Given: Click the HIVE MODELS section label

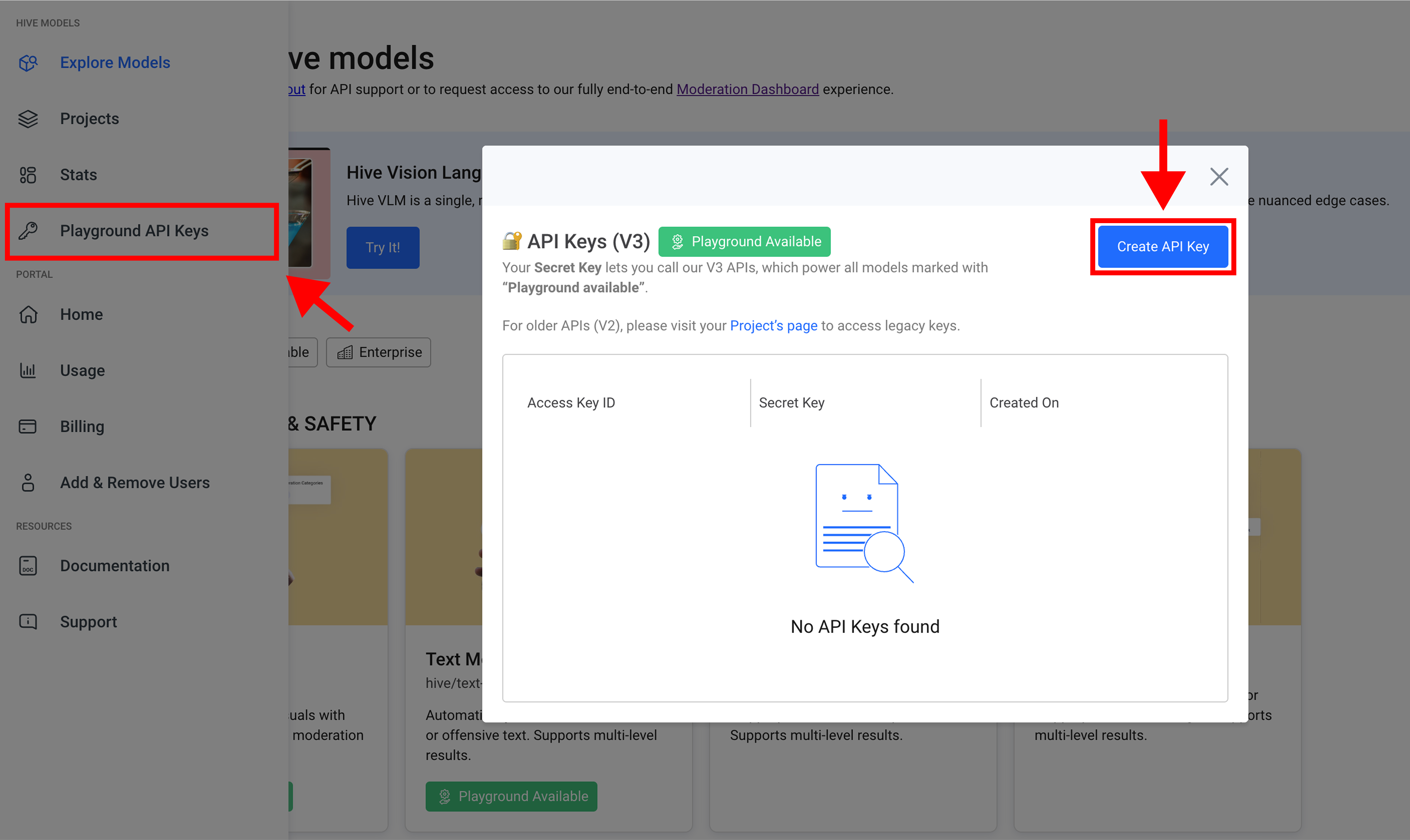Looking at the screenshot, I should (48, 23).
